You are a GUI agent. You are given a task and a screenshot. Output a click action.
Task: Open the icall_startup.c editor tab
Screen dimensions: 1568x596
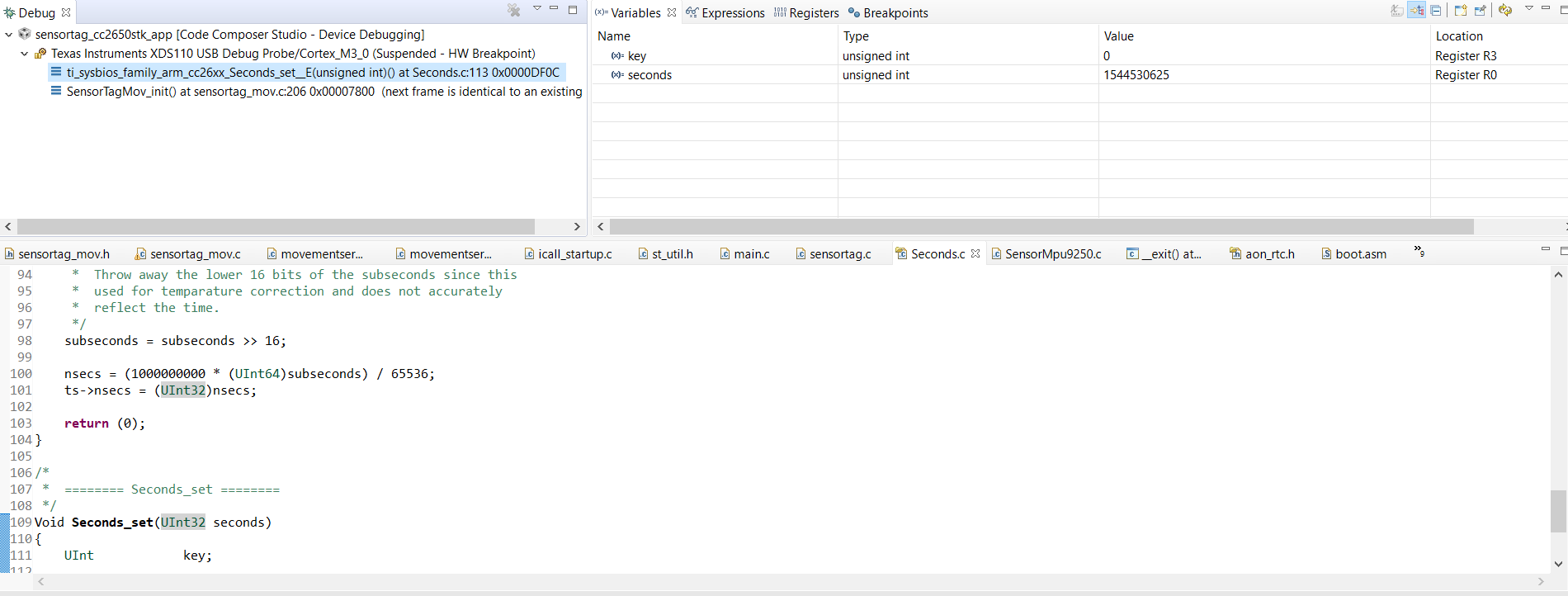click(568, 253)
